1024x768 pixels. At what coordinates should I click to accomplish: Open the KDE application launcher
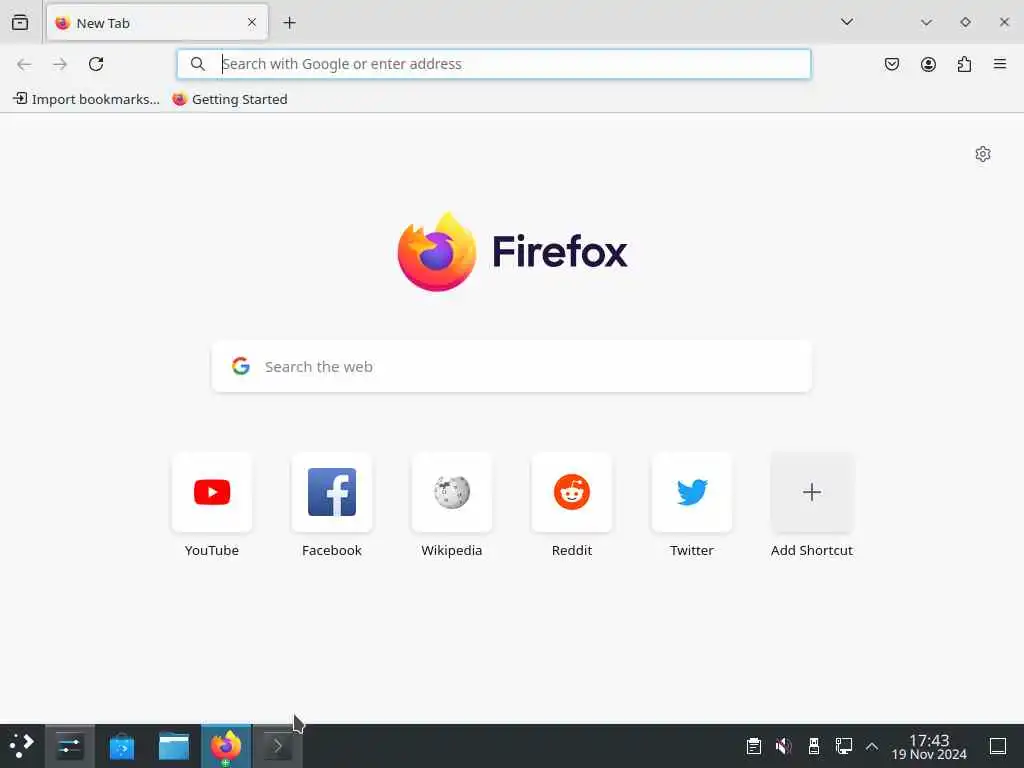tap(22, 745)
